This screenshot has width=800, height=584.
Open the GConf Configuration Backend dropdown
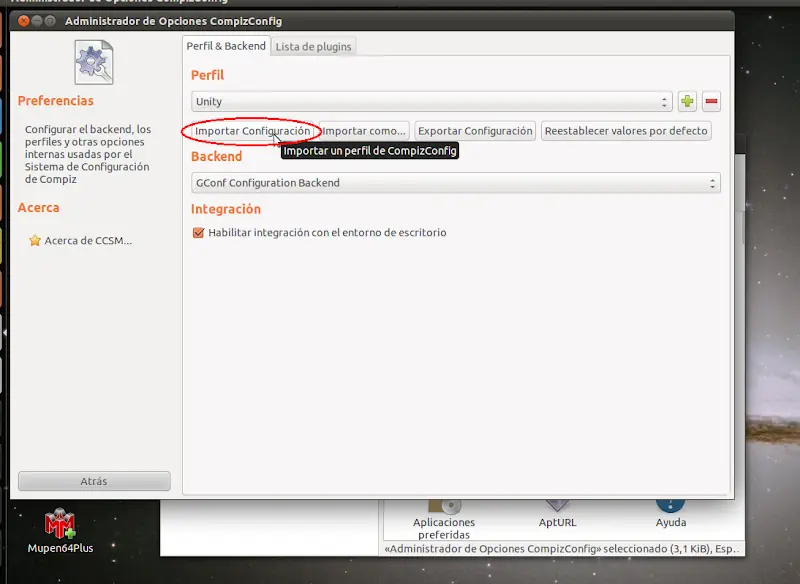tap(456, 183)
